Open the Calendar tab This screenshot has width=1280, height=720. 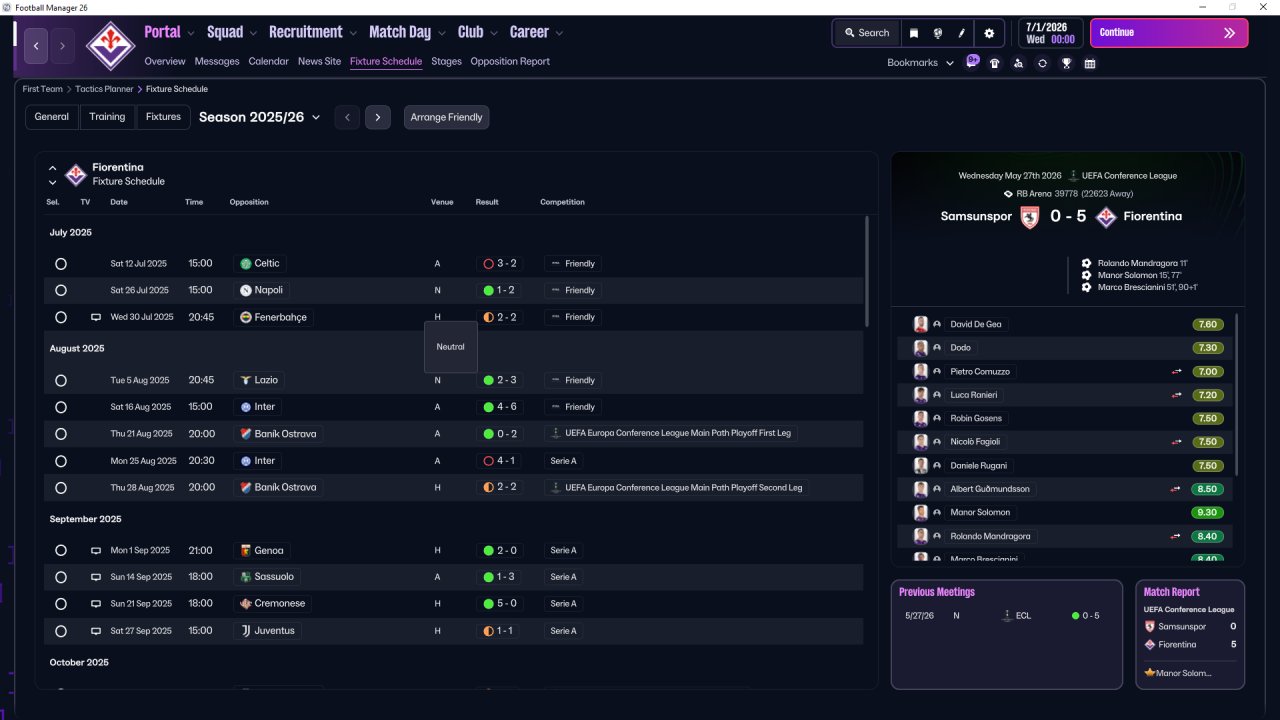269,61
